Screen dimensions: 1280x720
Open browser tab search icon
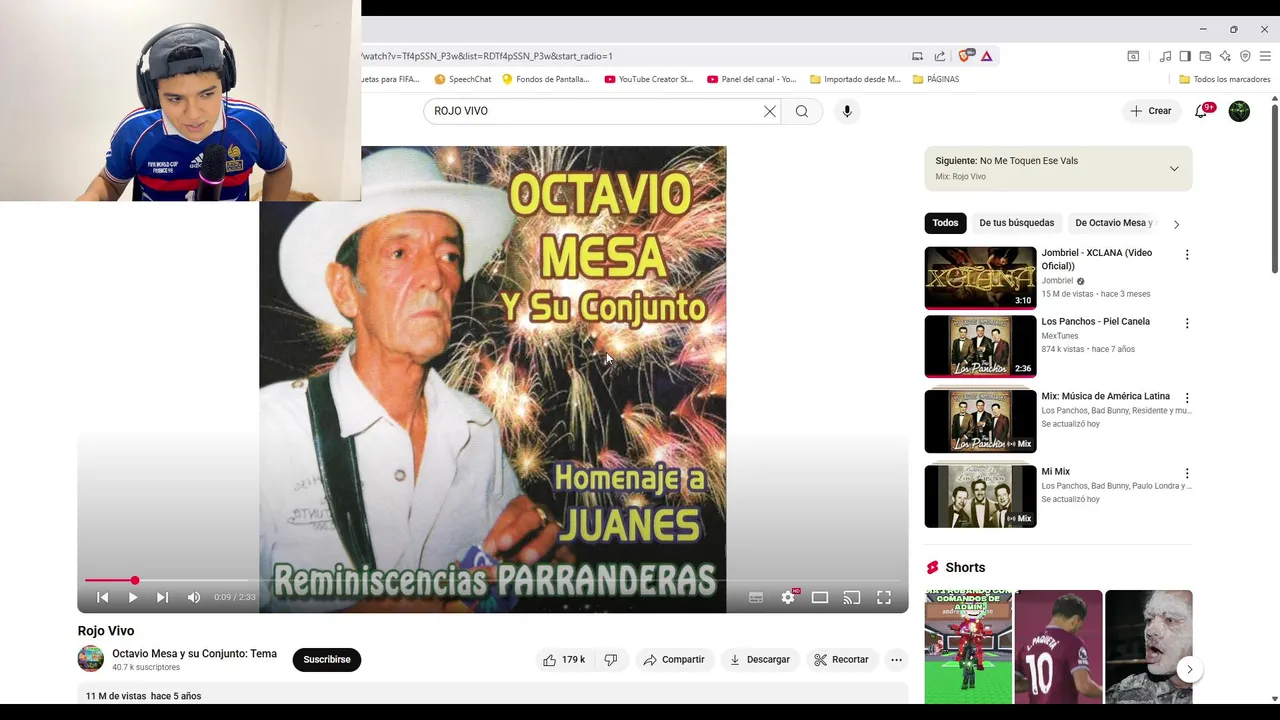(x=1133, y=56)
